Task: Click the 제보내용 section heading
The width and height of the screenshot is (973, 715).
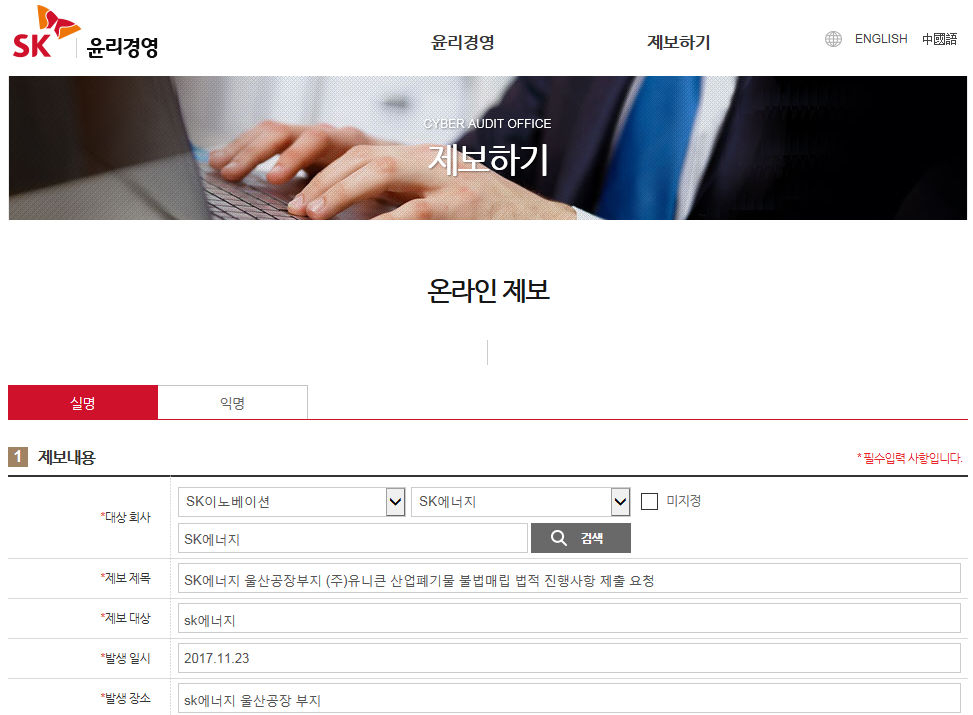Action: pyautogui.click(x=66, y=457)
